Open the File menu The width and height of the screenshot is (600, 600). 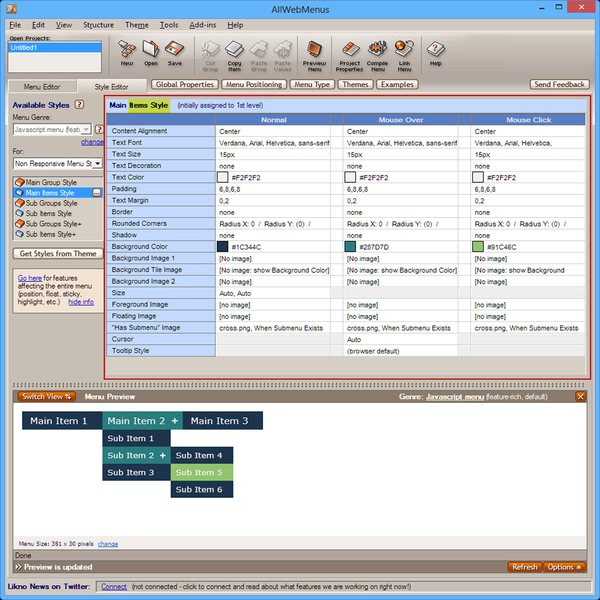(x=15, y=25)
